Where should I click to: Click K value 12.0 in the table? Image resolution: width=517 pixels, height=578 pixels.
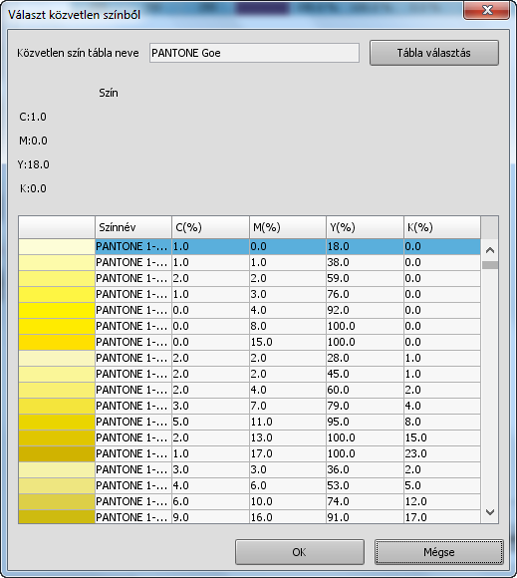click(x=442, y=502)
